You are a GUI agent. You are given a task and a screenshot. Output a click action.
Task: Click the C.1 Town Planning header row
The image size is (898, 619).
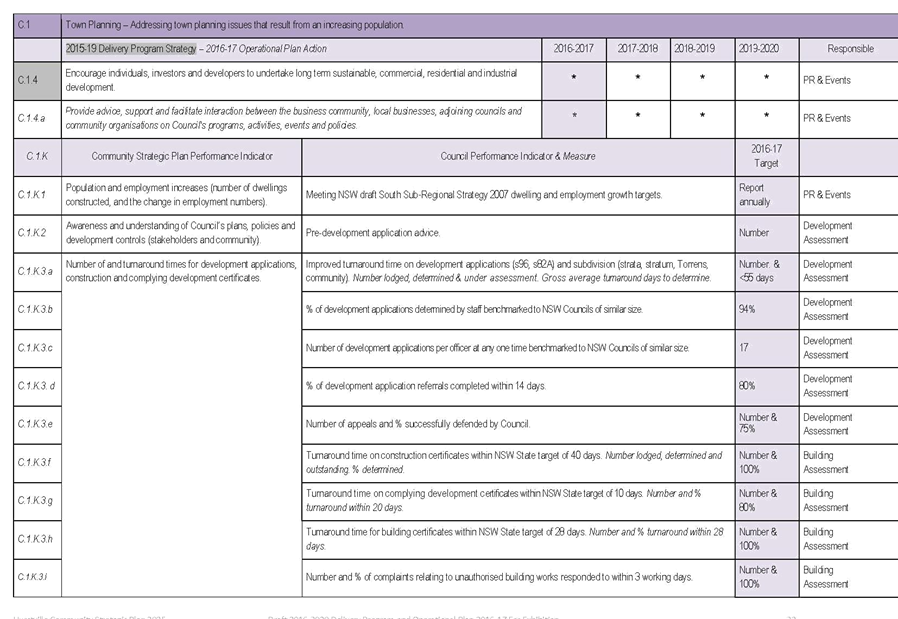coord(450,24)
